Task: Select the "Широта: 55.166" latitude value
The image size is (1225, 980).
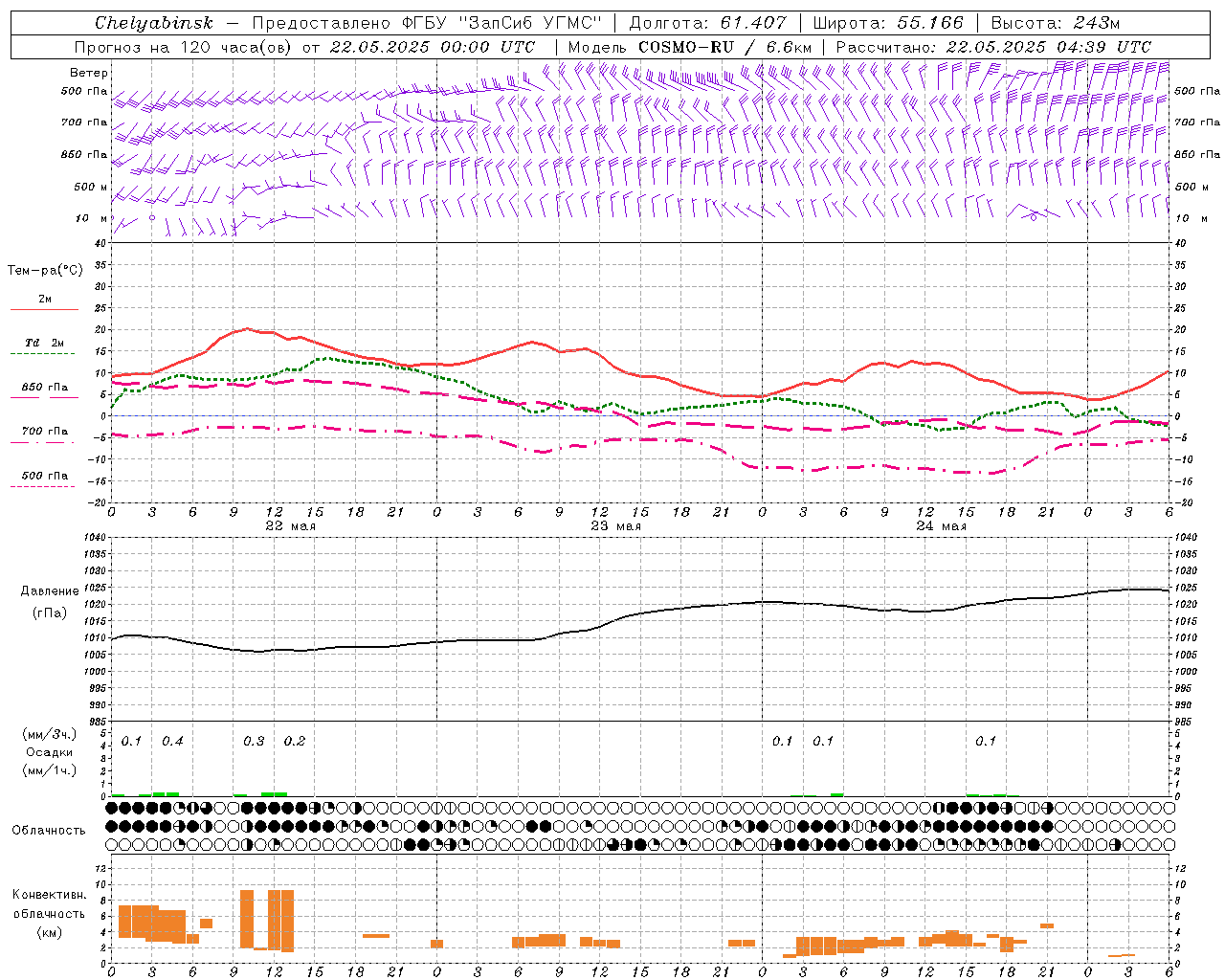Action: [x=888, y=23]
